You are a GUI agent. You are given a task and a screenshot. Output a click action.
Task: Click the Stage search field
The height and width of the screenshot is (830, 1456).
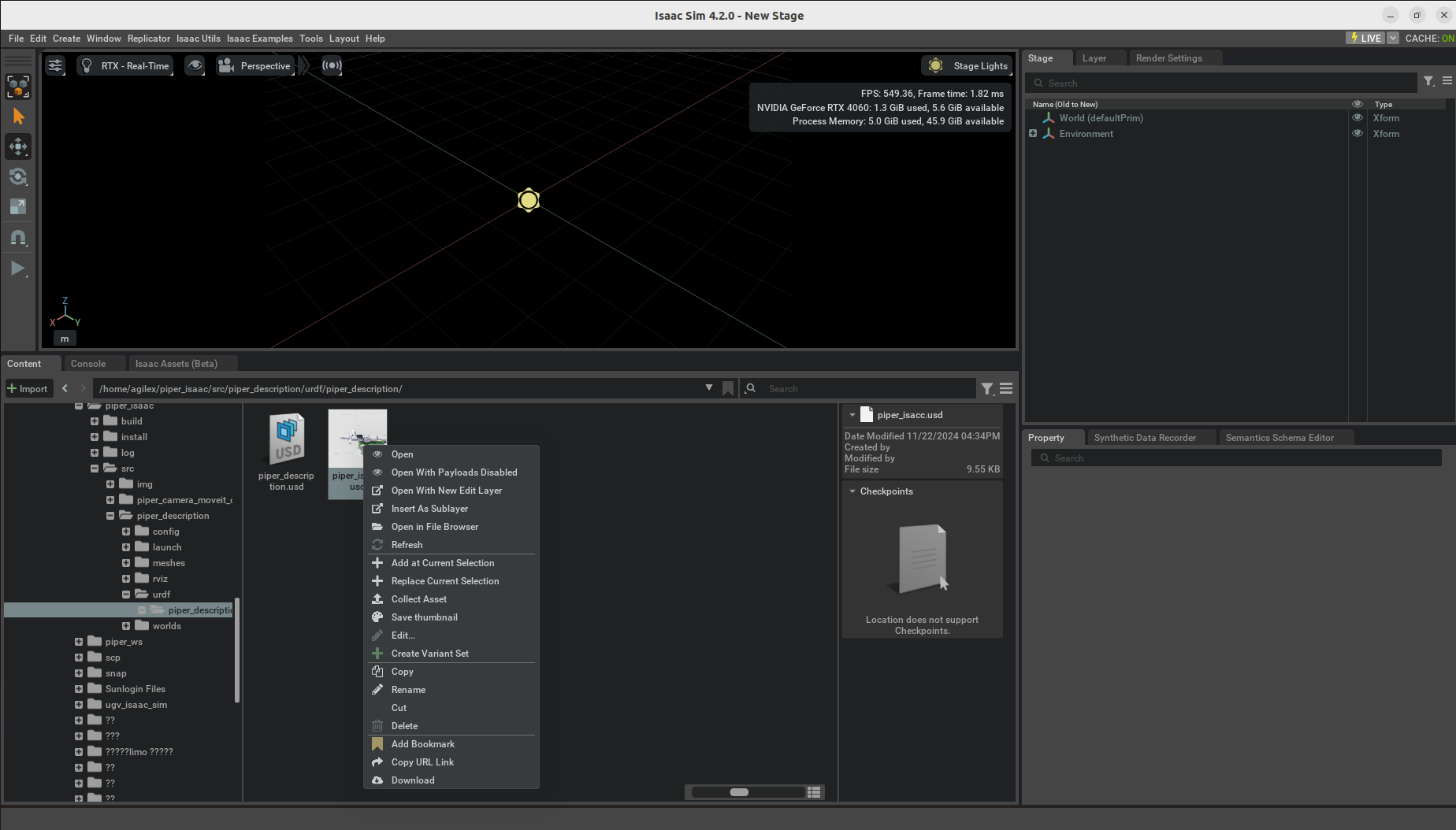pos(1222,83)
